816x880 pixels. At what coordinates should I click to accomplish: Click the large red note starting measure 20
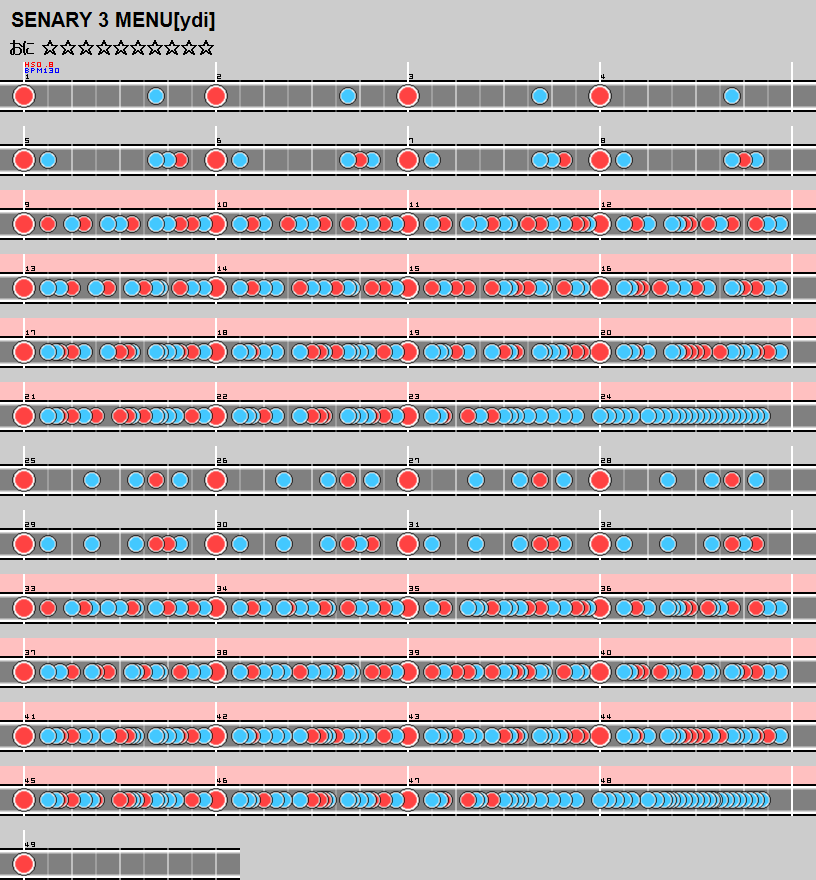pyautogui.click(x=599, y=352)
